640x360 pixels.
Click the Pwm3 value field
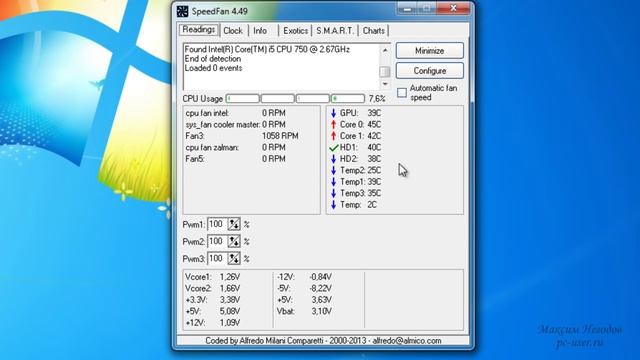tap(217, 258)
